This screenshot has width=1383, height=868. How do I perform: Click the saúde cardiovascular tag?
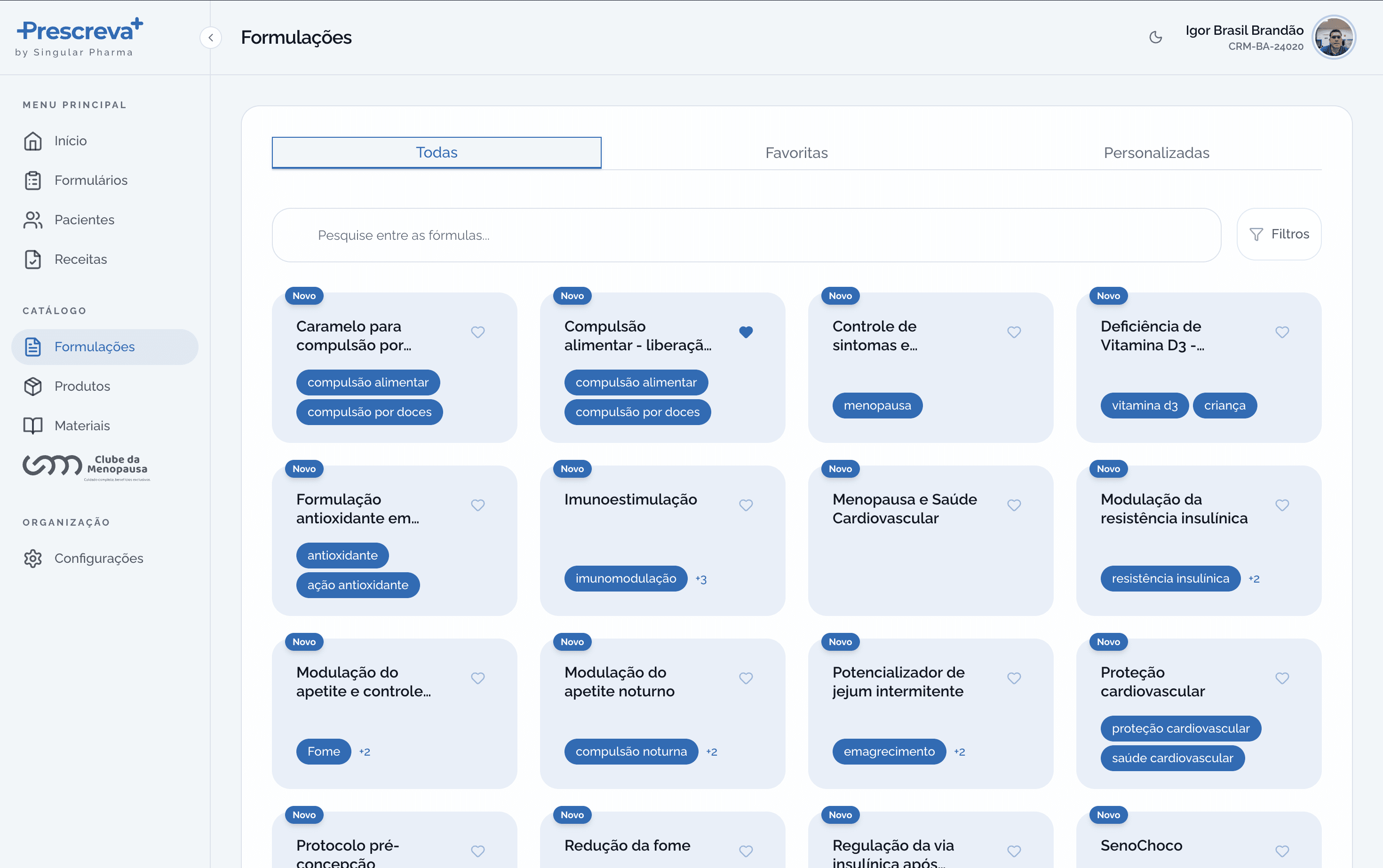[x=1172, y=758]
